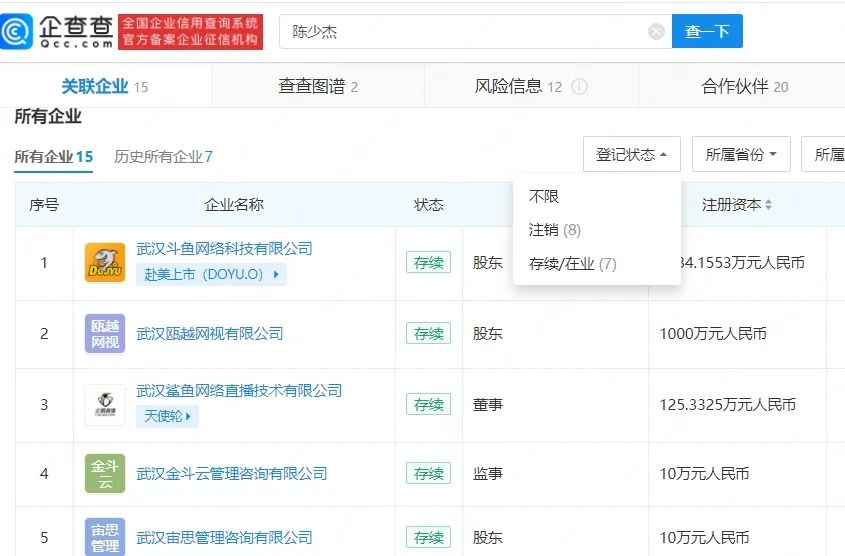Collapse the 登记状态 dropdown

point(632,155)
